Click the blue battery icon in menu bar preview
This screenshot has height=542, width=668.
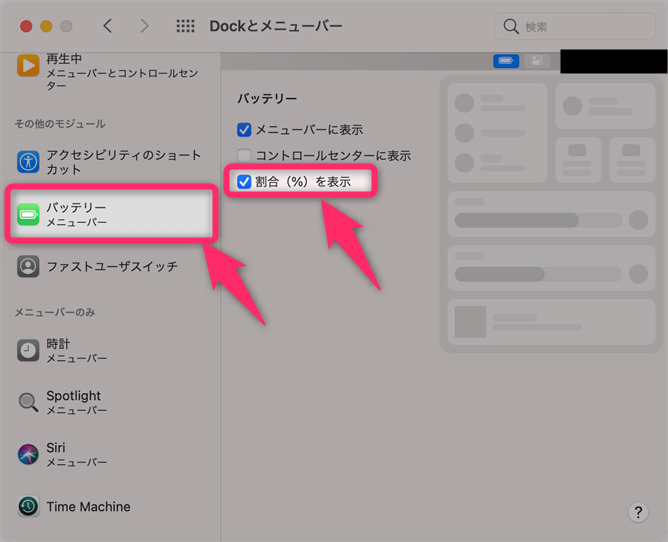coord(506,61)
